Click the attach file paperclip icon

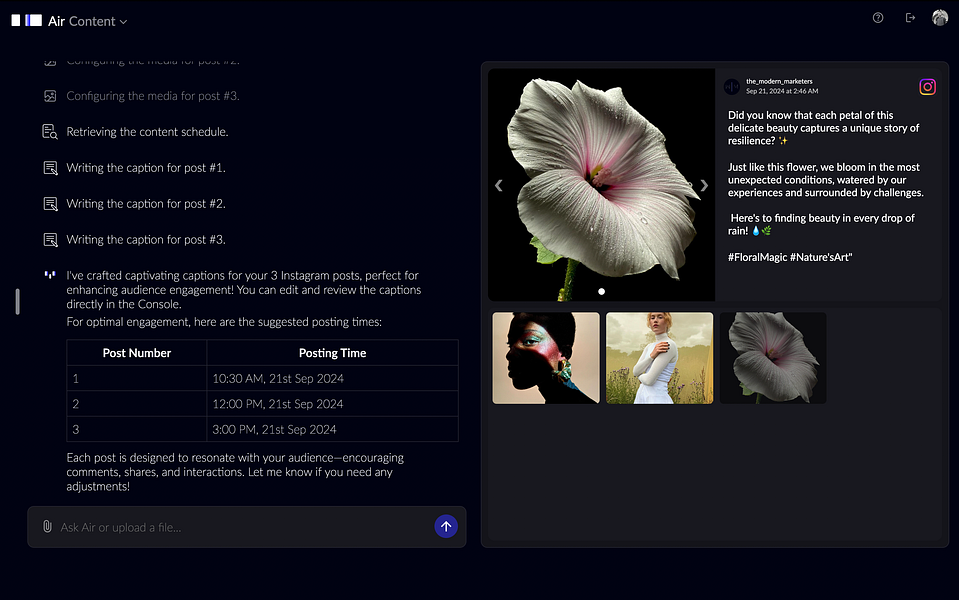click(x=47, y=527)
